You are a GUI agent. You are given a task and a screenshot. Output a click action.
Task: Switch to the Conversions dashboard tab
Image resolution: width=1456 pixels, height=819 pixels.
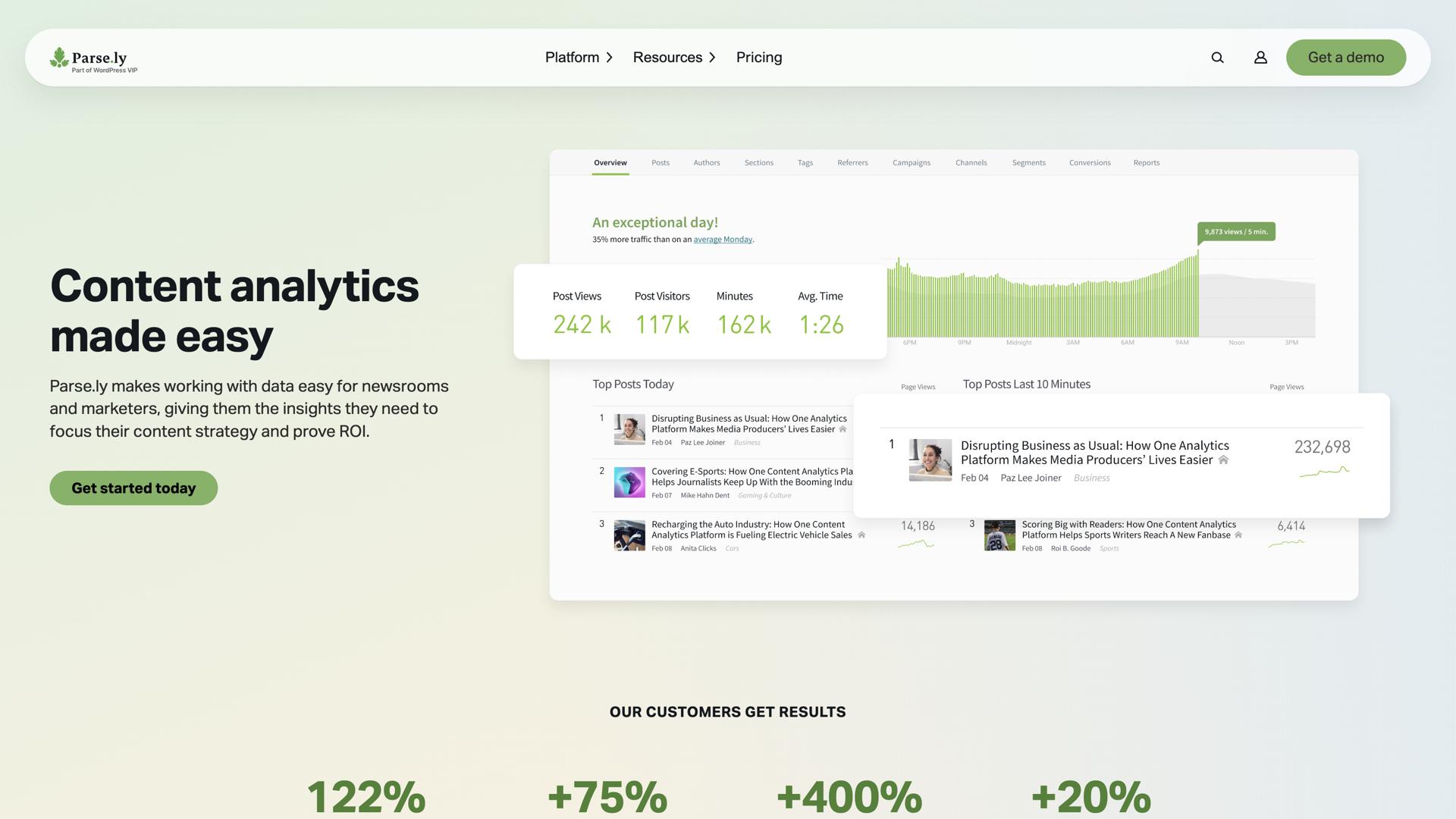tap(1090, 162)
